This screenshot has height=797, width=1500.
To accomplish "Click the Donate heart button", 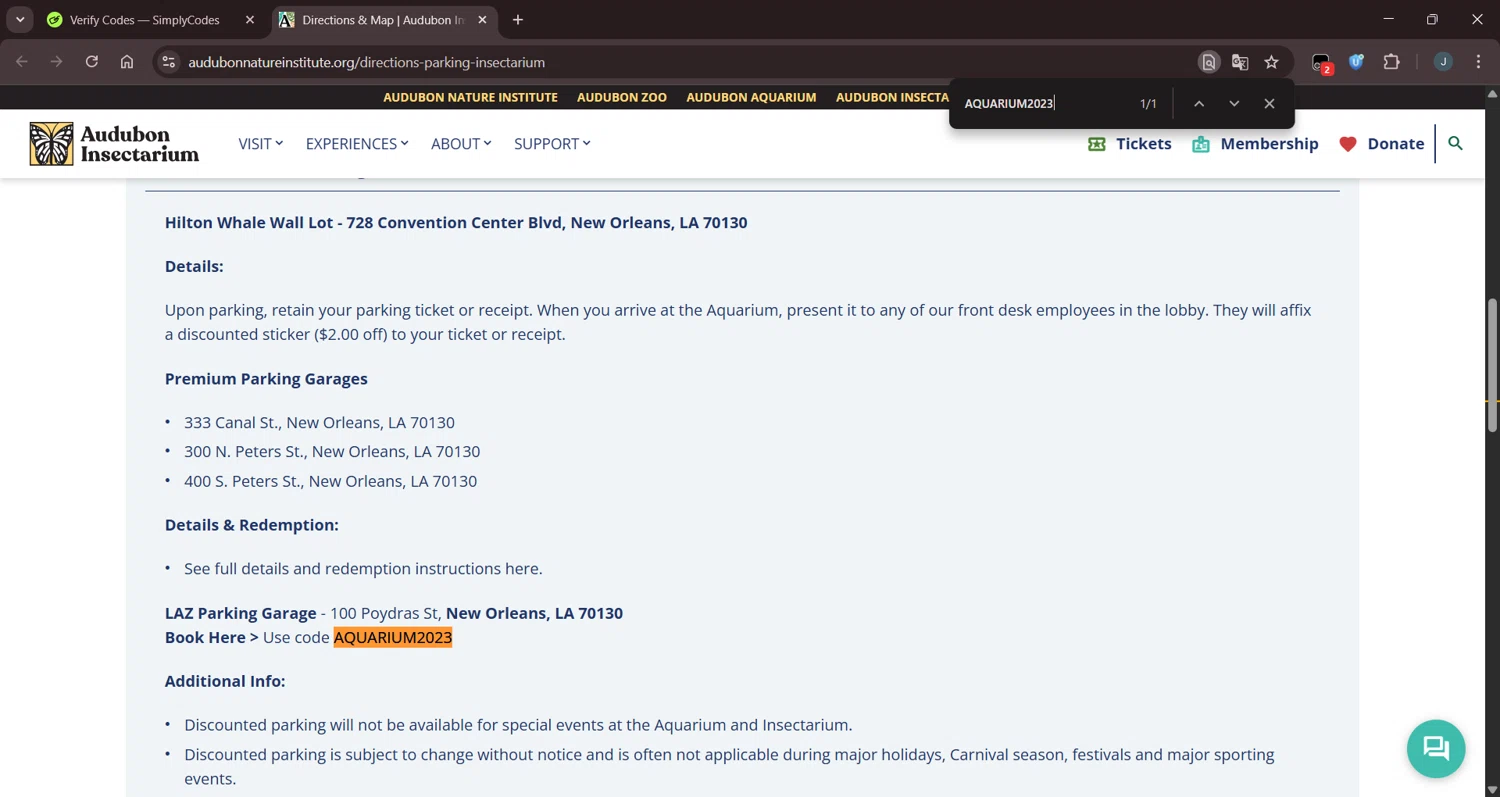I will (1381, 144).
